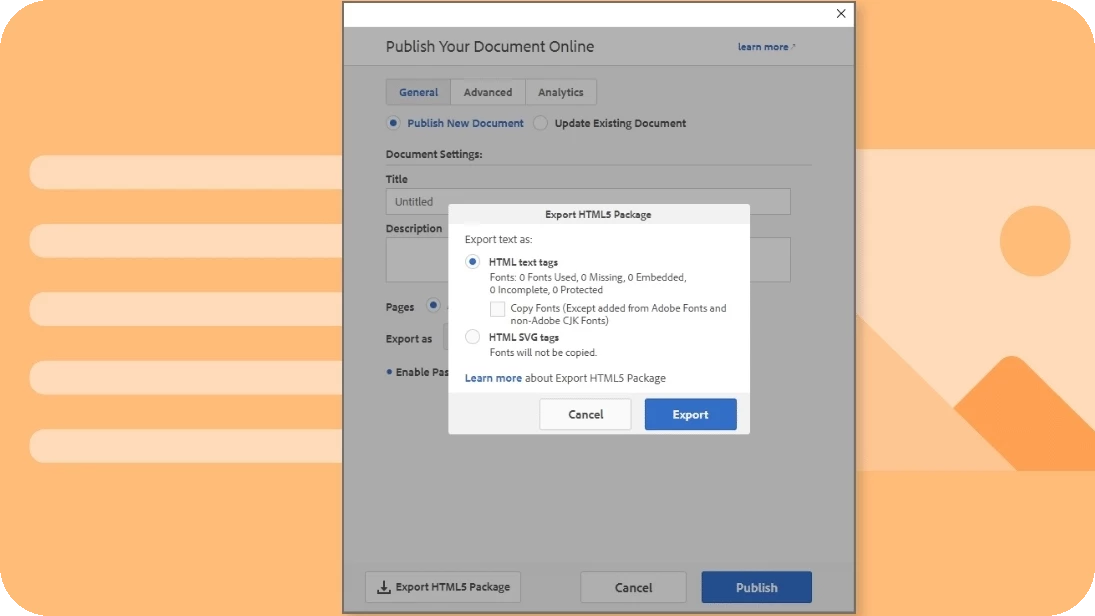Click the Publish button
1095x616 pixels.
(x=756, y=587)
